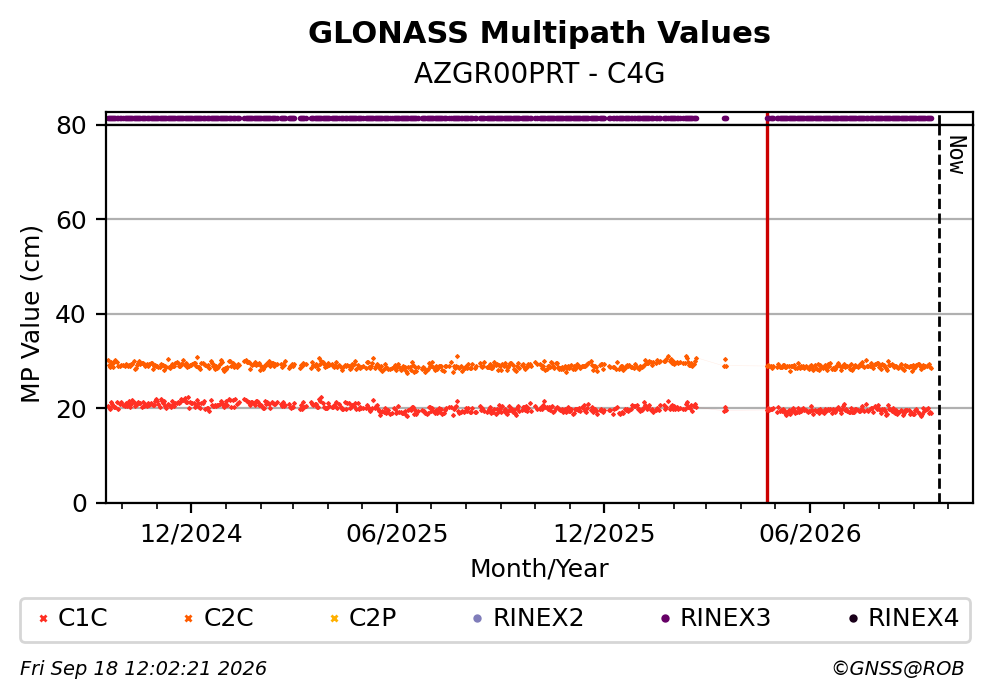Select the C1C legend label
The image size is (992, 699).
pyautogui.click(x=83, y=618)
